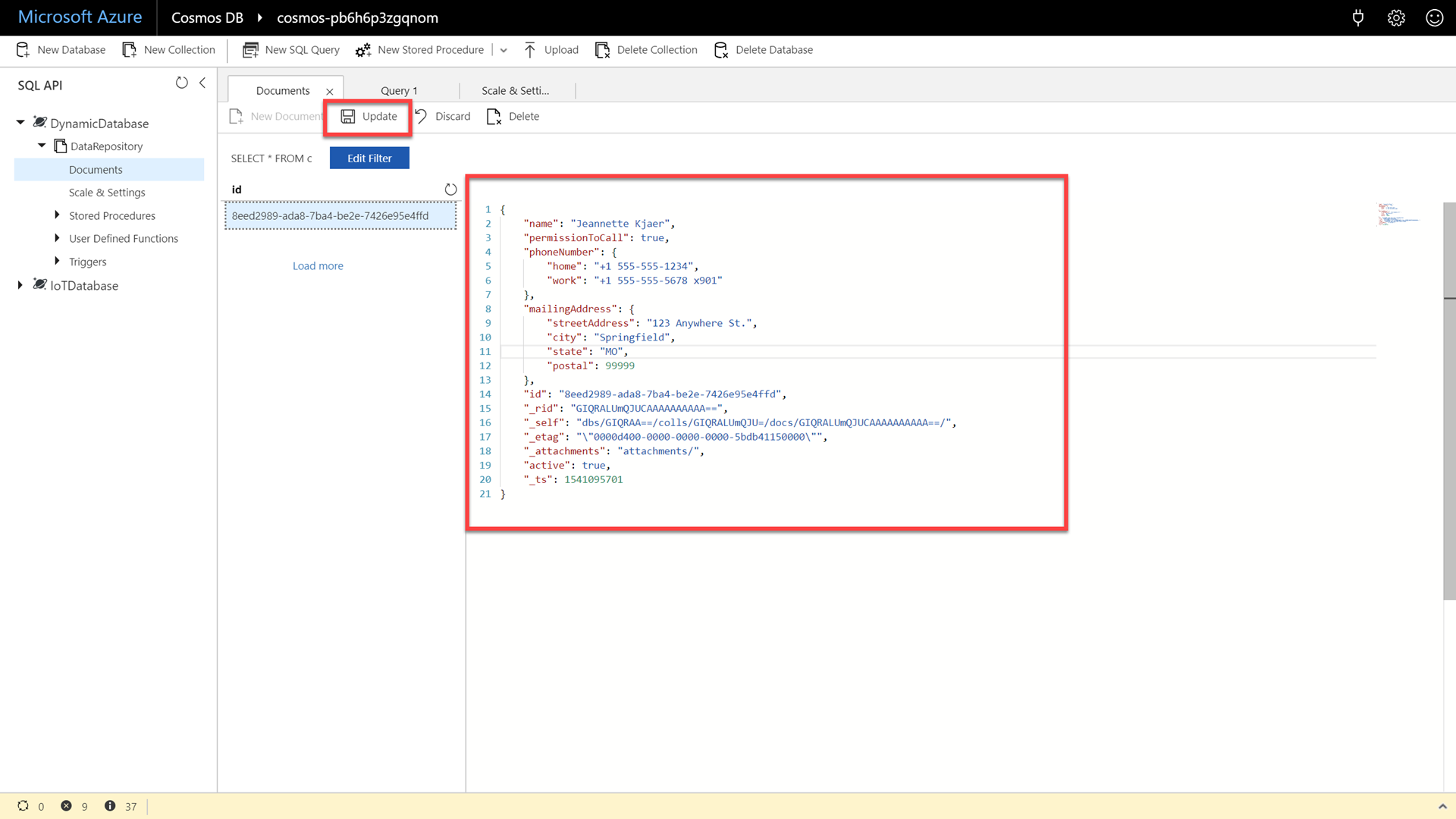This screenshot has height=819, width=1456.
Task: Click the New SQL Query icon
Action: tap(250, 50)
